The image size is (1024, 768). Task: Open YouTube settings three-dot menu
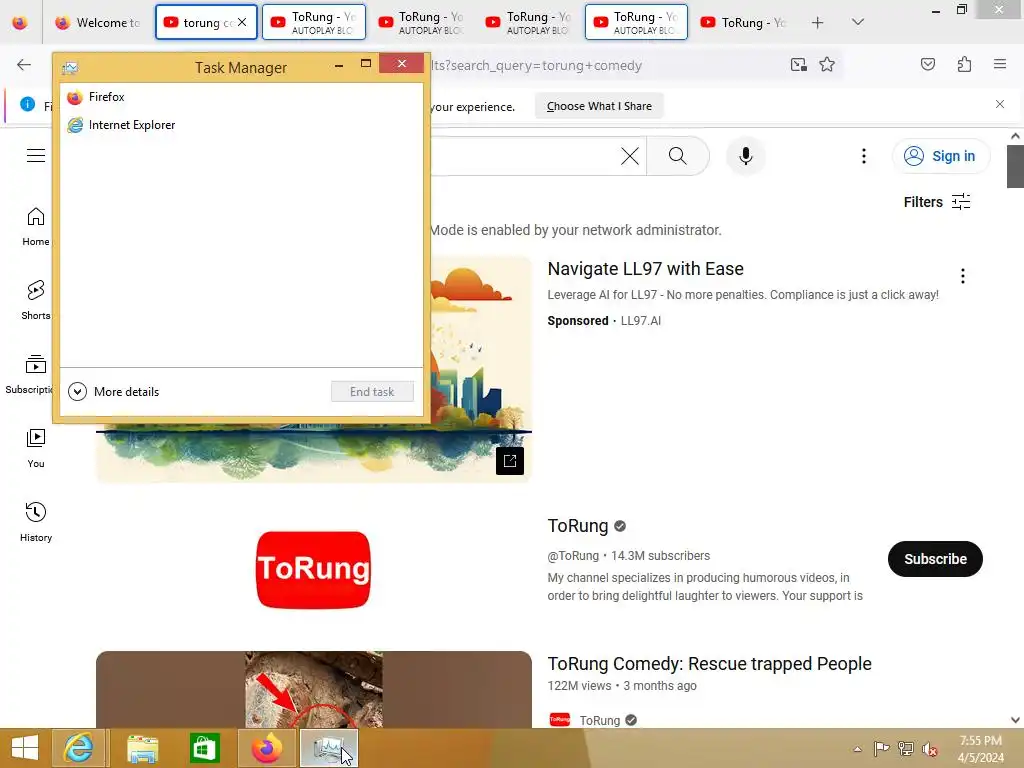coord(863,156)
